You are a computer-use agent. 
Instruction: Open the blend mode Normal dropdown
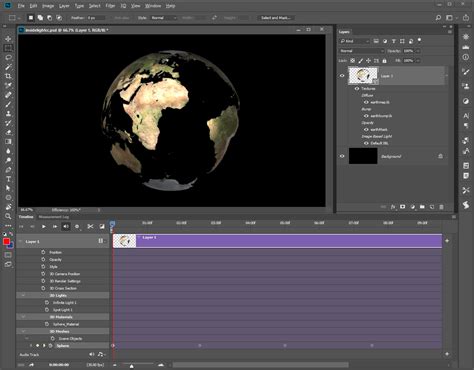(361, 51)
